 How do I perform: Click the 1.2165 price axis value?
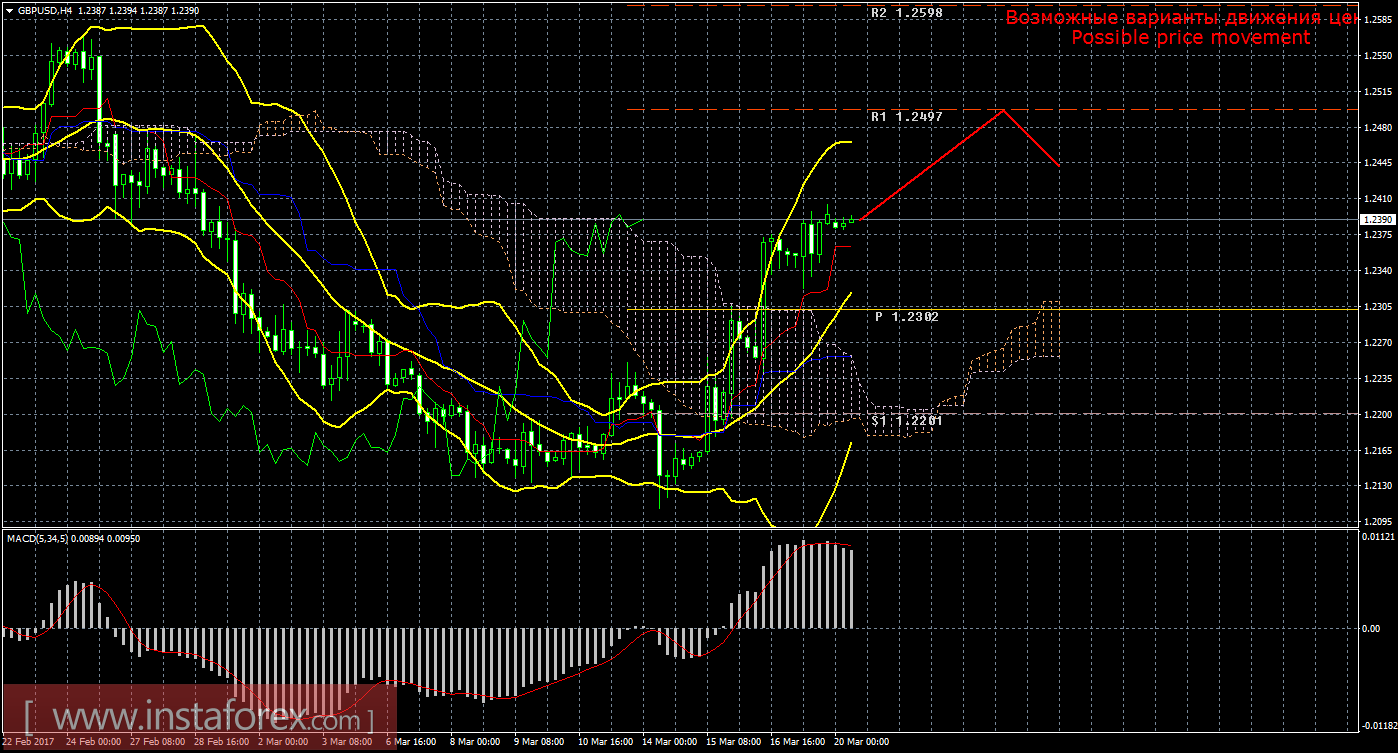(x=1378, y=450)
